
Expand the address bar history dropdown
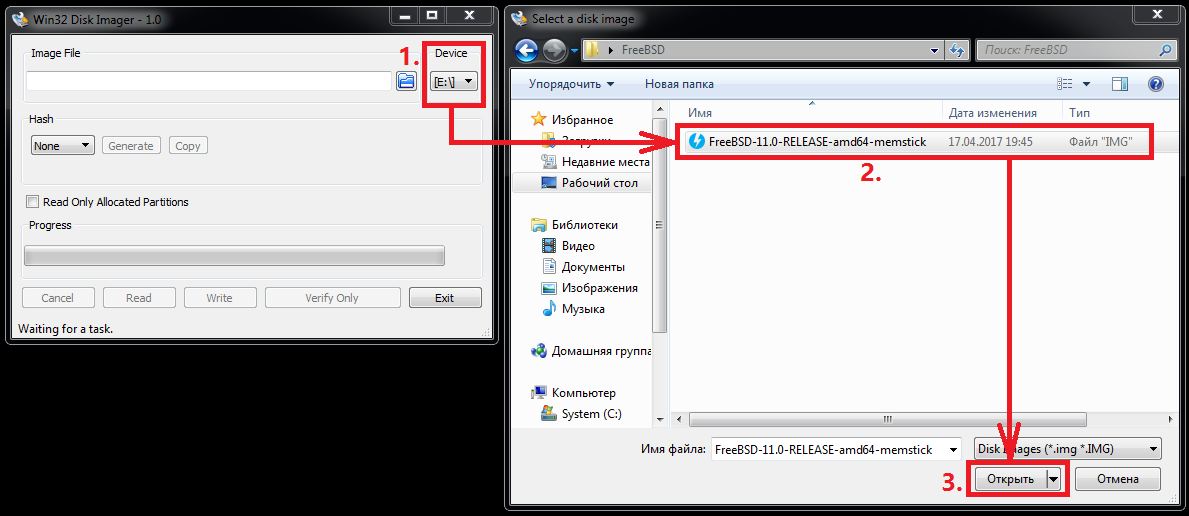pyautogui.click(x=935, y=50)
